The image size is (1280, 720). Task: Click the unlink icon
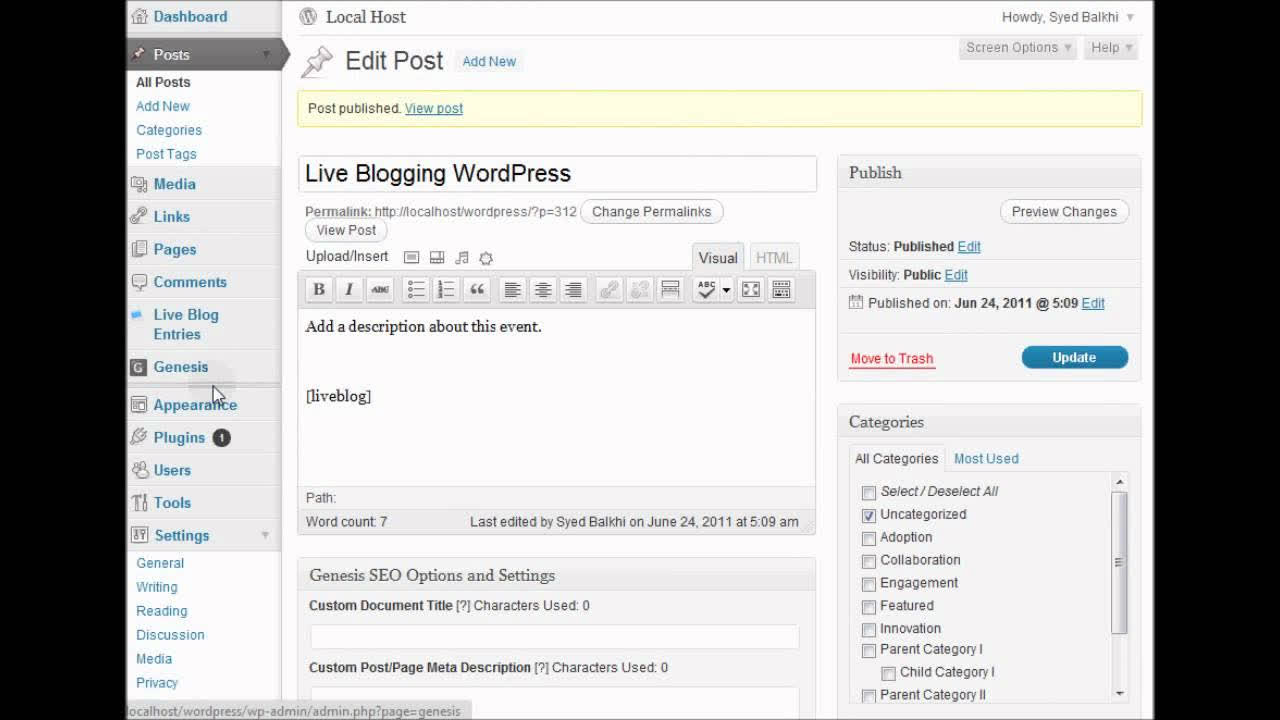[x=639, y=290]
